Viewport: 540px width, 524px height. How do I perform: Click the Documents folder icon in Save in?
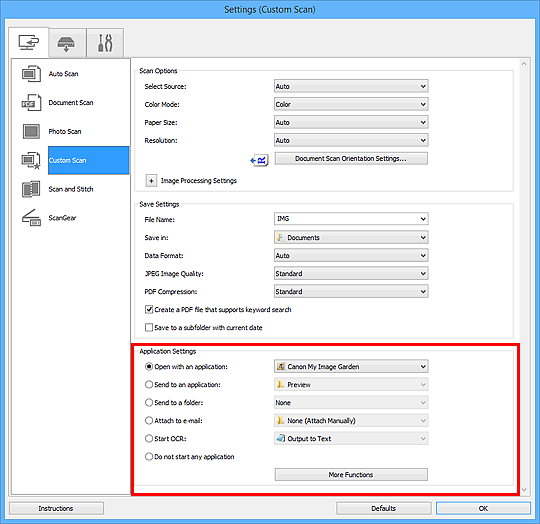click(x=281, y=238)
